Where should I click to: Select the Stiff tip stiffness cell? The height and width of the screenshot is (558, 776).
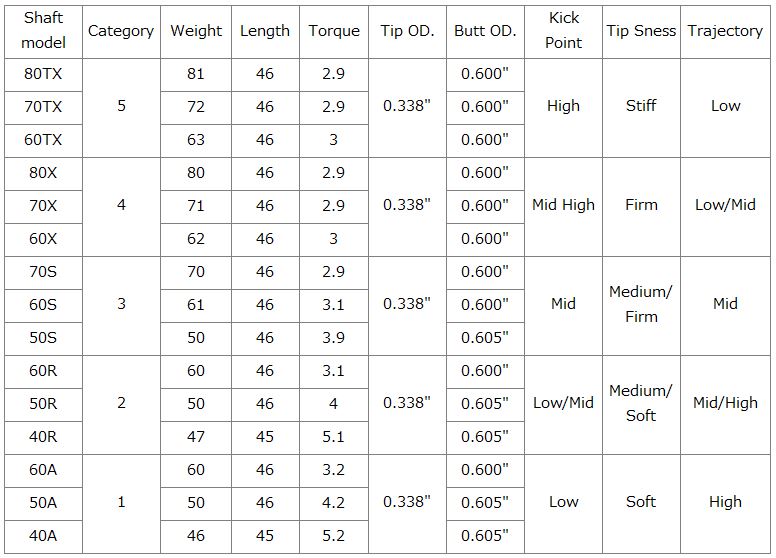641,107
